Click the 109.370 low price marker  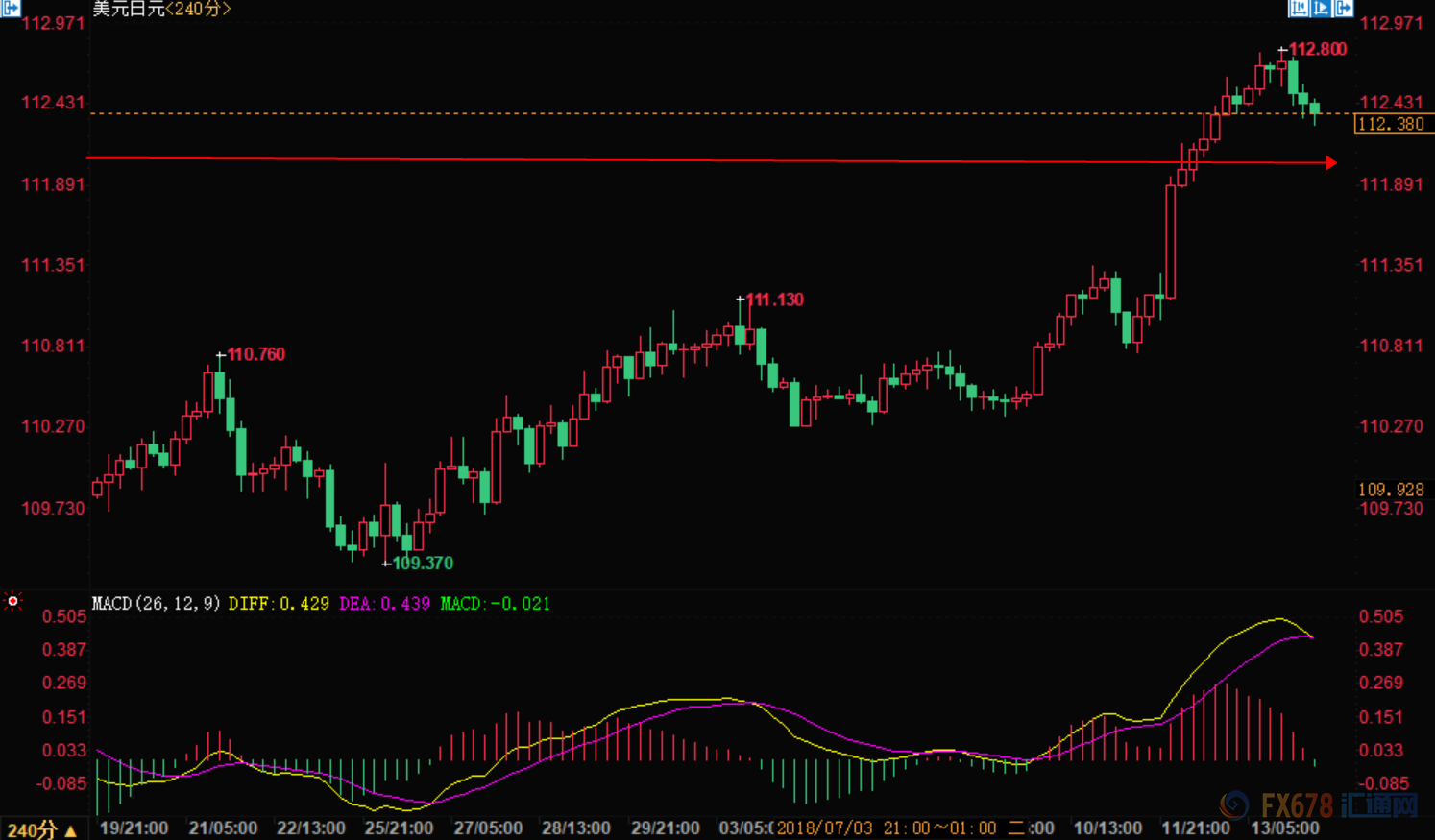(x=422, y=564)
